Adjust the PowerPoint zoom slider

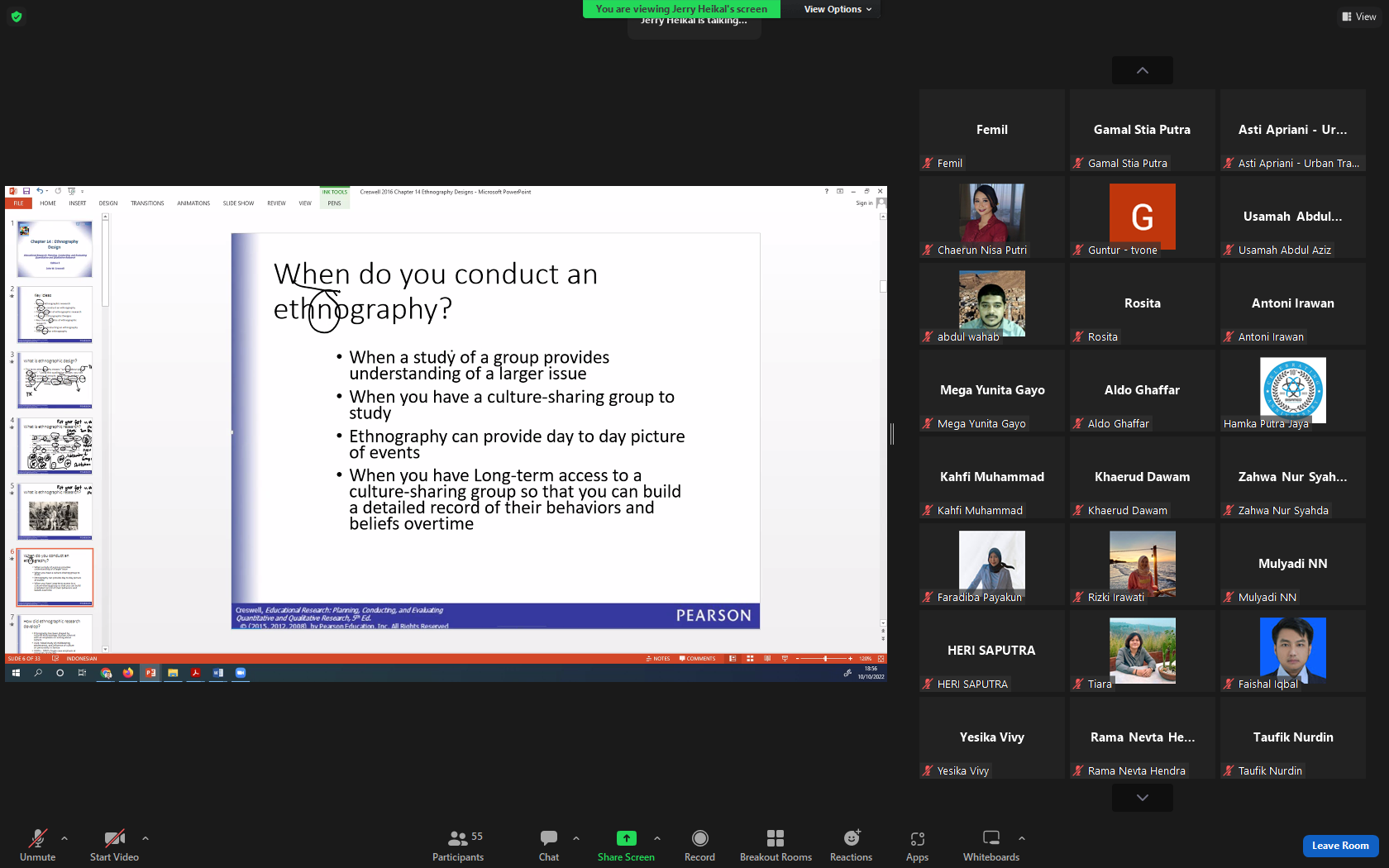[x=824, y=659]
